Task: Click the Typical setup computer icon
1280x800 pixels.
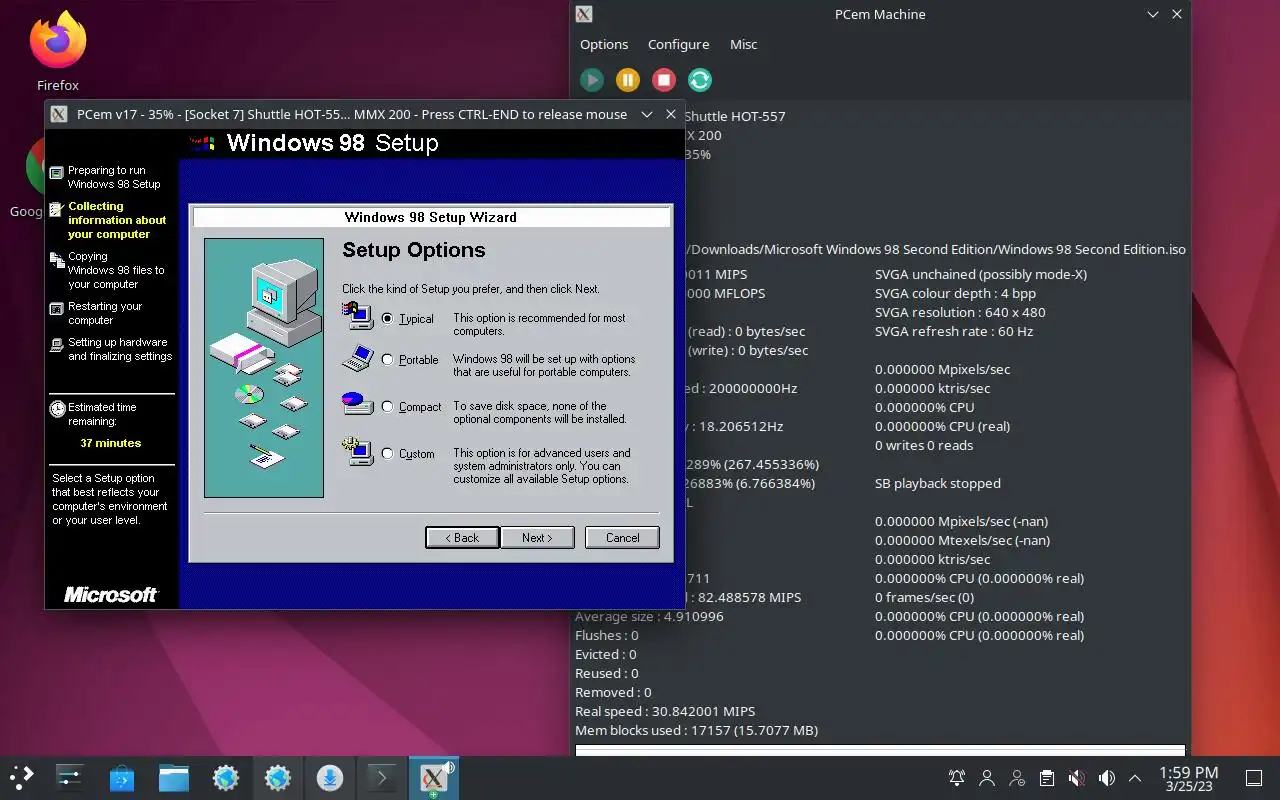Action: [357, 315]
